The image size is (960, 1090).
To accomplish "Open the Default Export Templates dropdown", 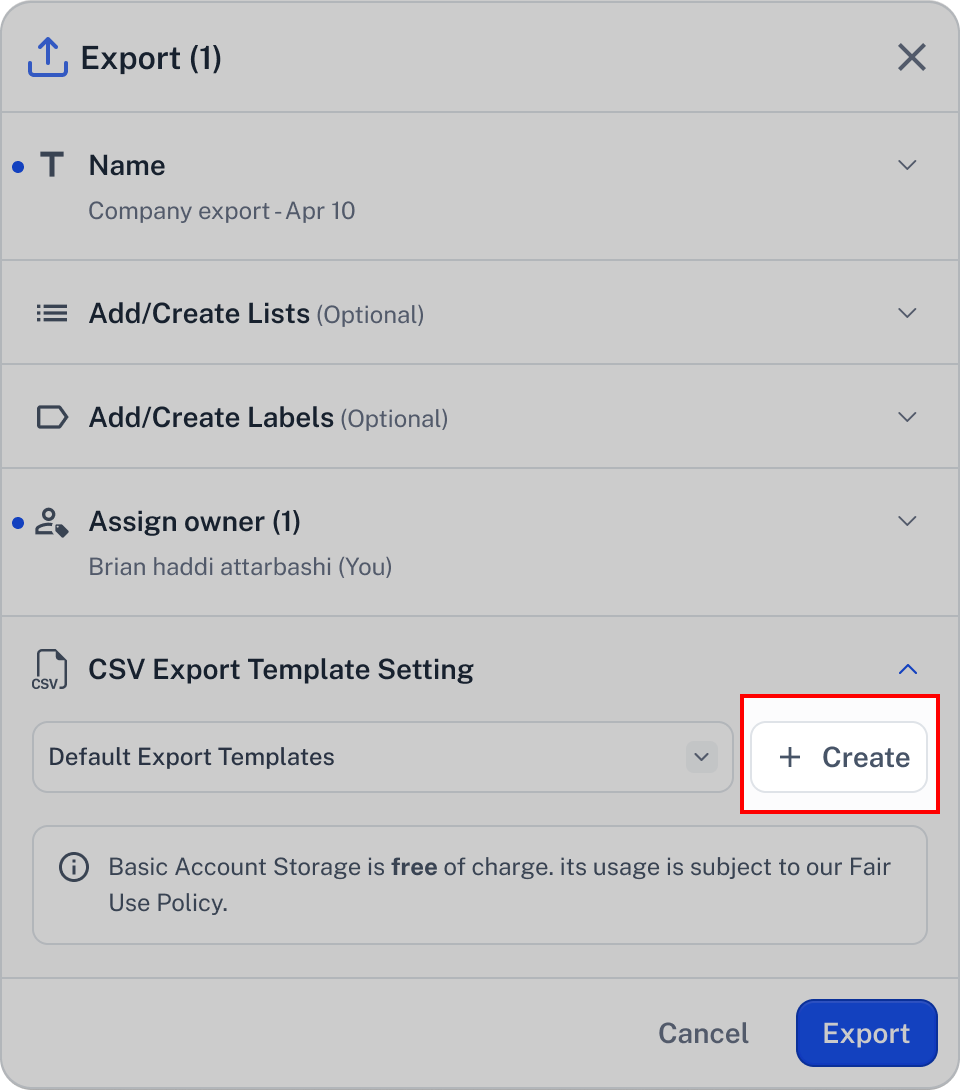I will tap(383, 757).
